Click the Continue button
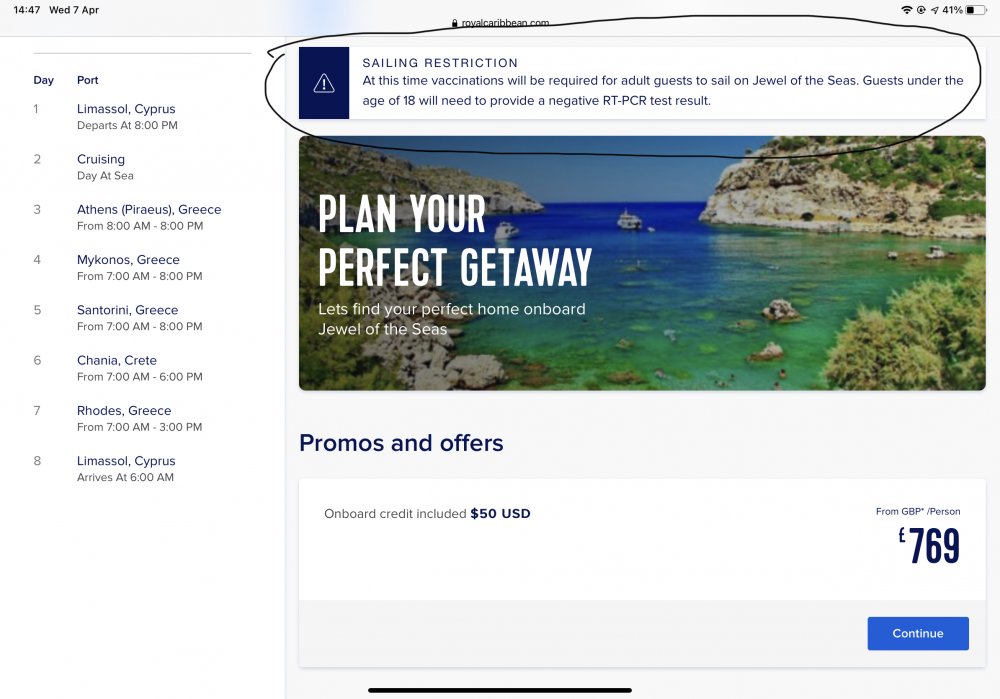The image size is (1000, 699). coord(918,633)
